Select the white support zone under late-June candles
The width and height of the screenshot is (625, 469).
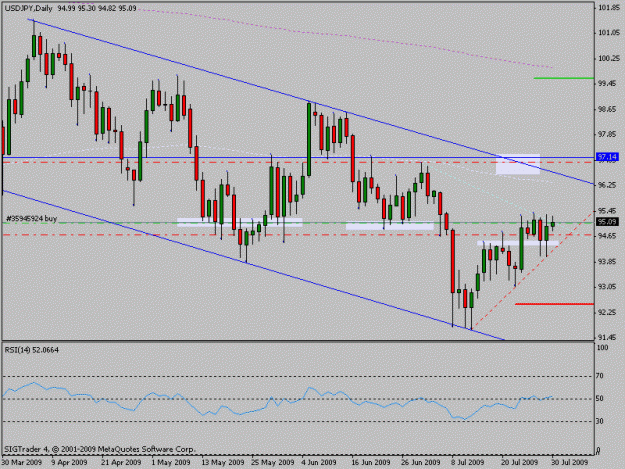click(x=389, y=226)
